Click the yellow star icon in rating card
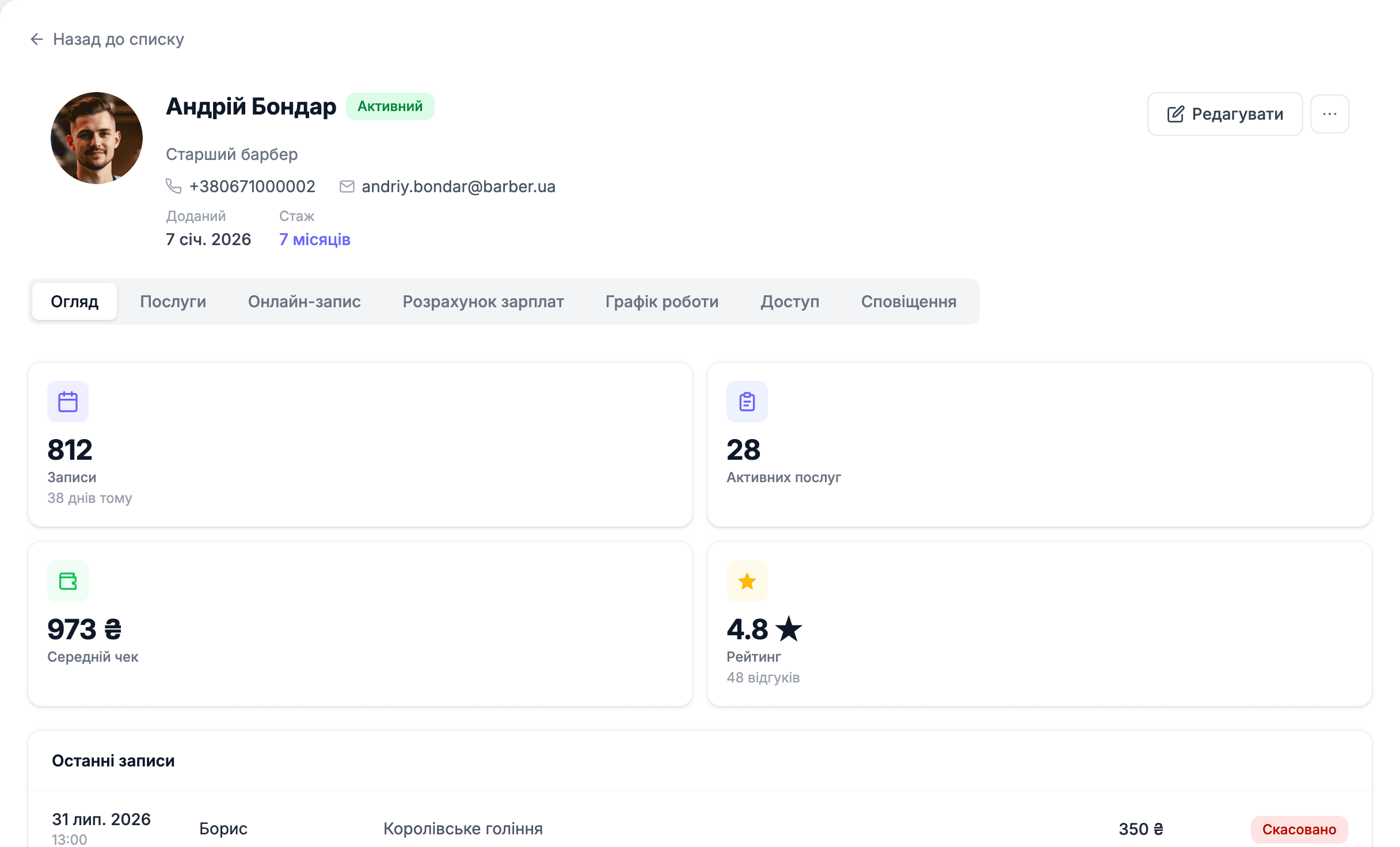Image resolution: width=1400 pixels, height=847 pixels. click(x=747, y=581)
